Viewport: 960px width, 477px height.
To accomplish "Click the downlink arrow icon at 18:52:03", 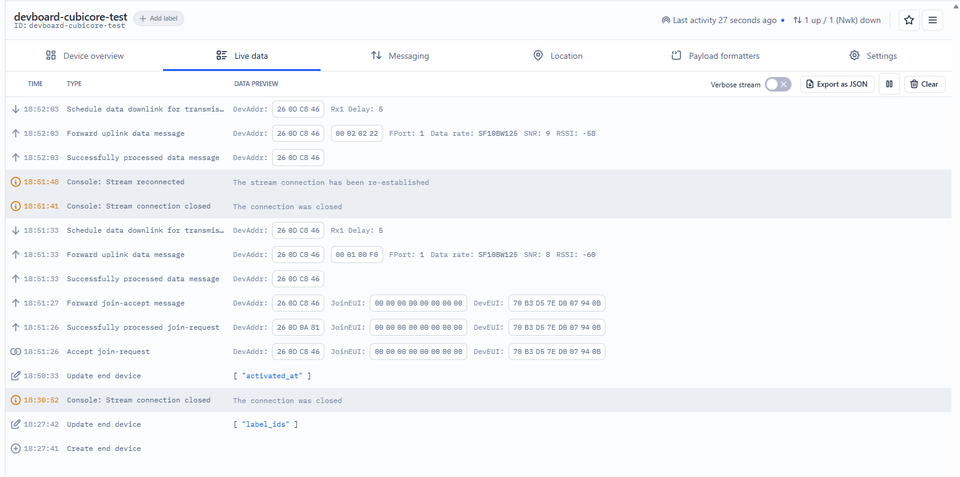I will click(x=16, y=109).
